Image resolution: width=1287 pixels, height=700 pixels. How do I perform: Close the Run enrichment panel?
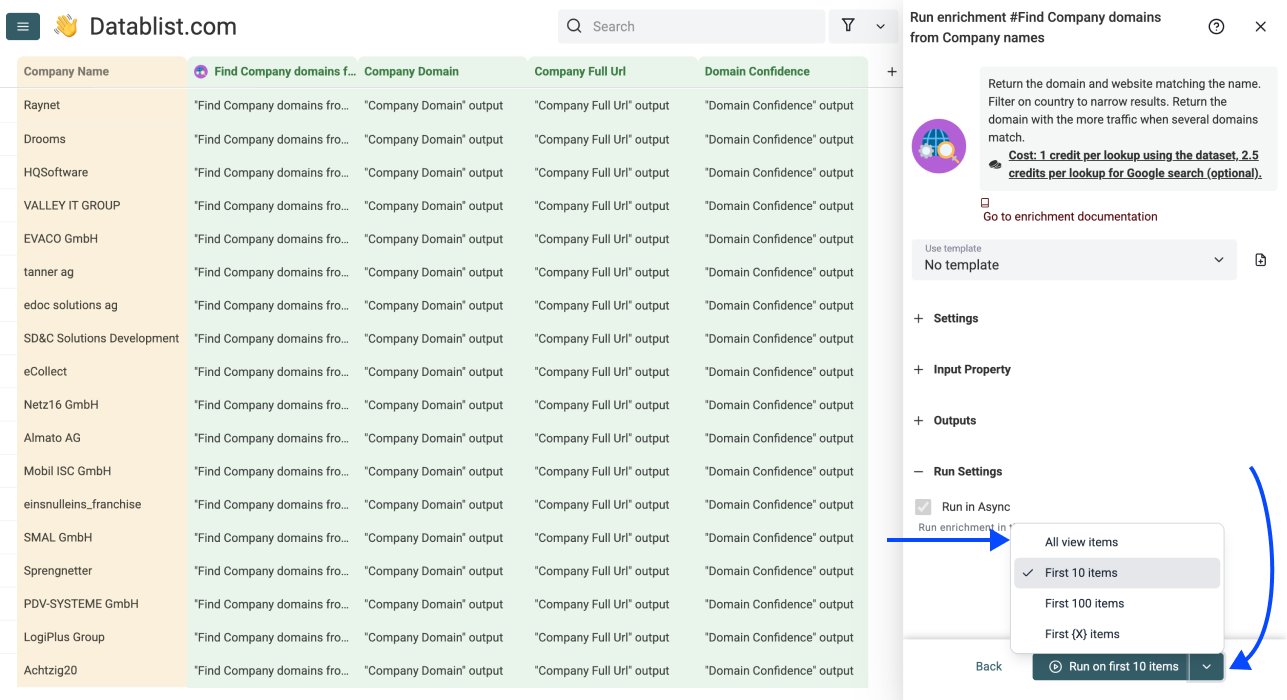tap(1260, 27)
